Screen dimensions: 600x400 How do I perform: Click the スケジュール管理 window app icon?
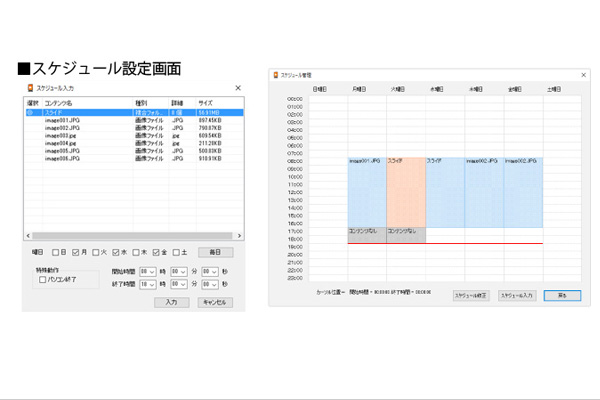pos(277,76)
